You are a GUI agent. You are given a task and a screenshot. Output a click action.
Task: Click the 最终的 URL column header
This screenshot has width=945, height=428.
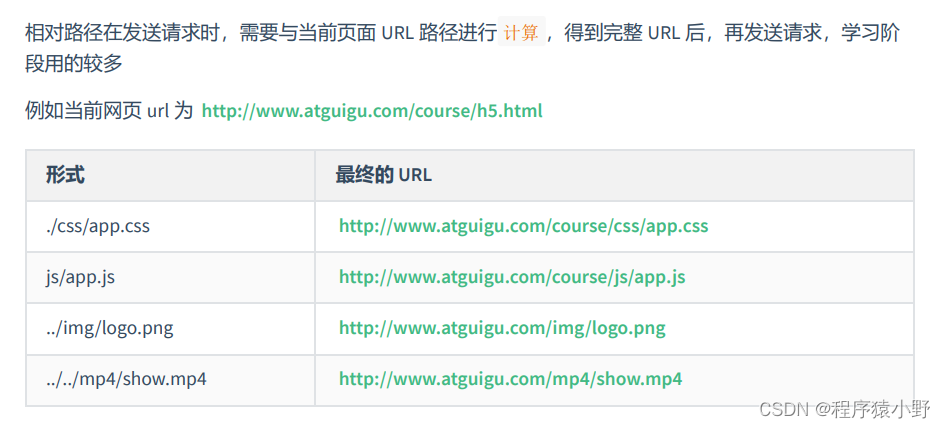click(x=383, y=175)
